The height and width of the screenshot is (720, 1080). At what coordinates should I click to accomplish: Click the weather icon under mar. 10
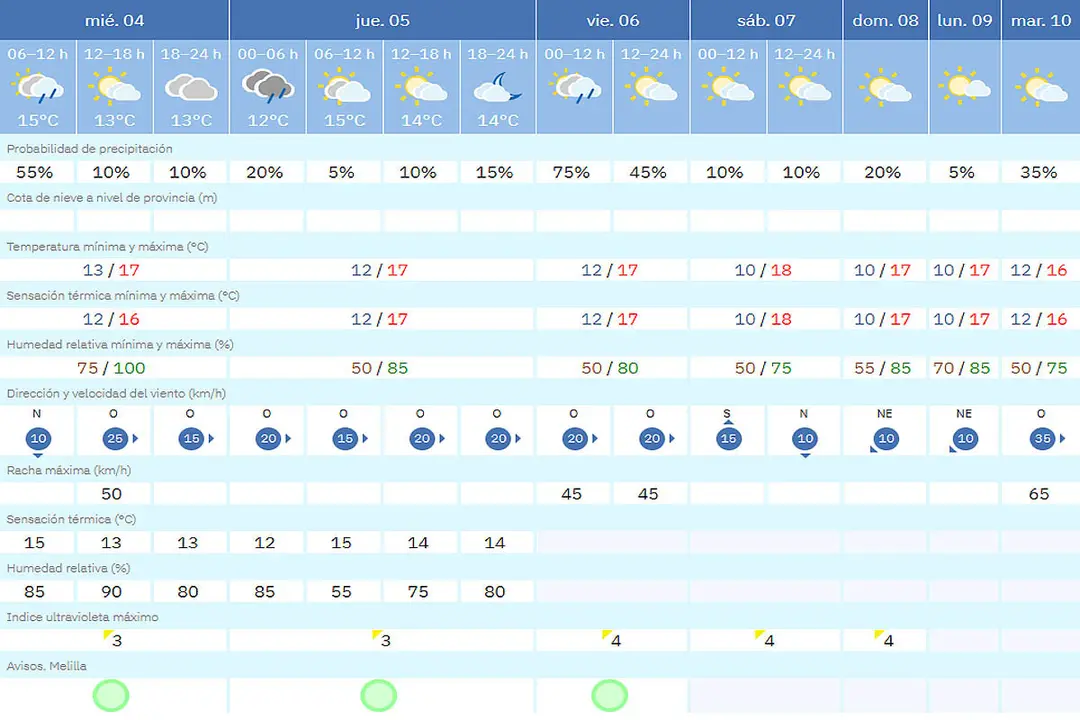click(1041, 88)
